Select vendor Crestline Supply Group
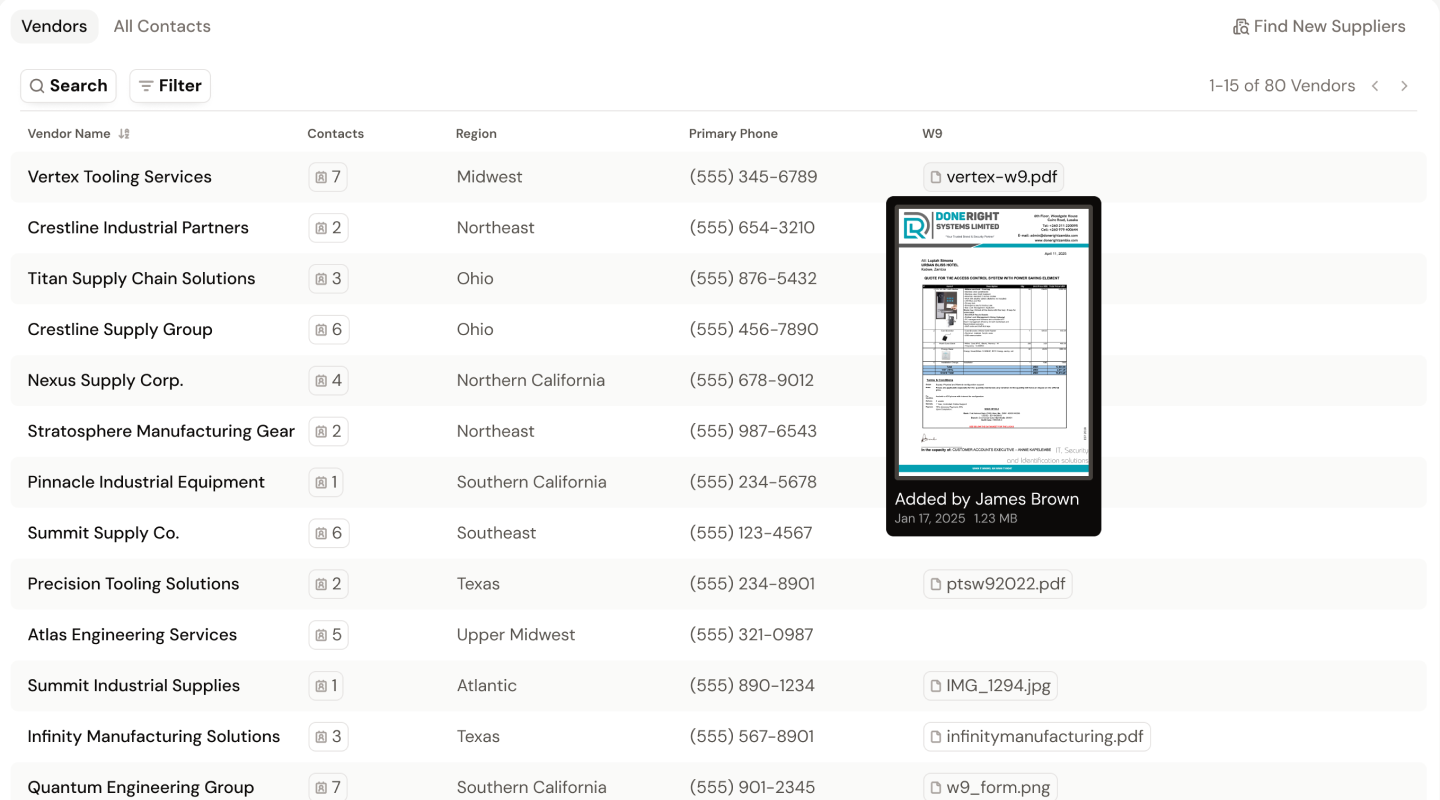The height and width of the screenshot is (800, 1440). [120, 330]
